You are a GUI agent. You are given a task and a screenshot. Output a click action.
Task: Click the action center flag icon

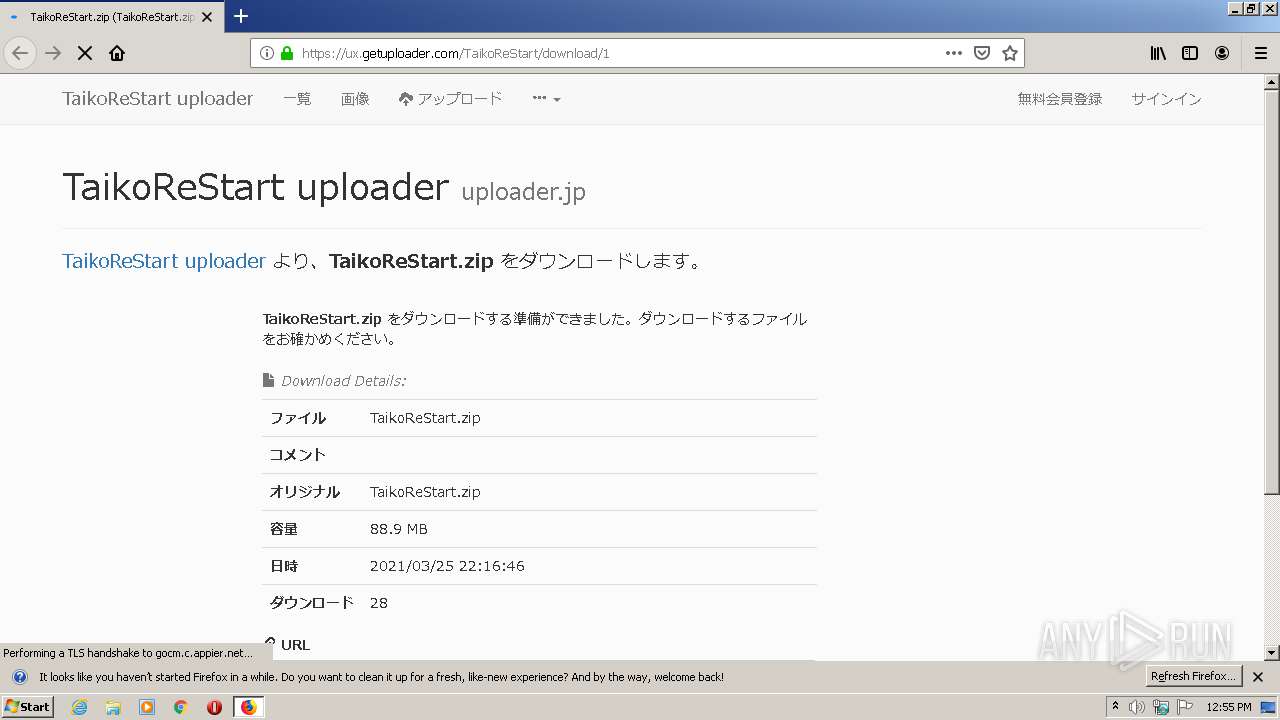1186,707
